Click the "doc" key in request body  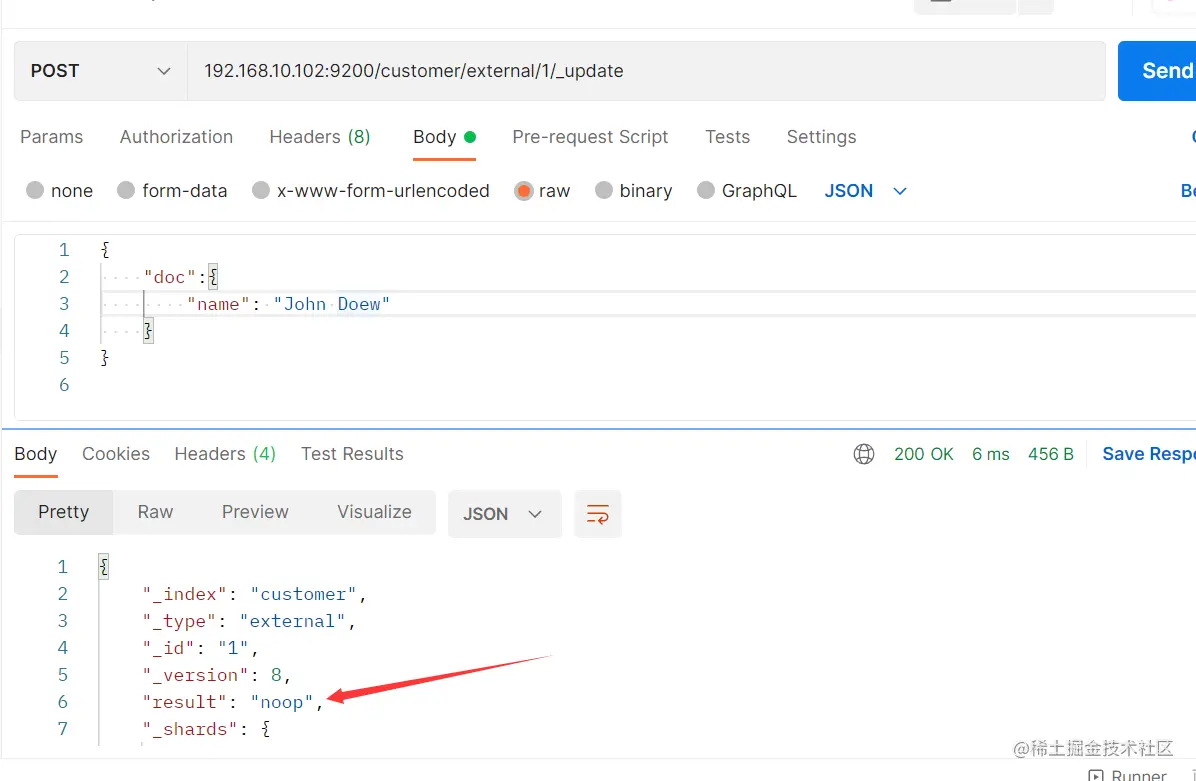(x=169, y=277)
